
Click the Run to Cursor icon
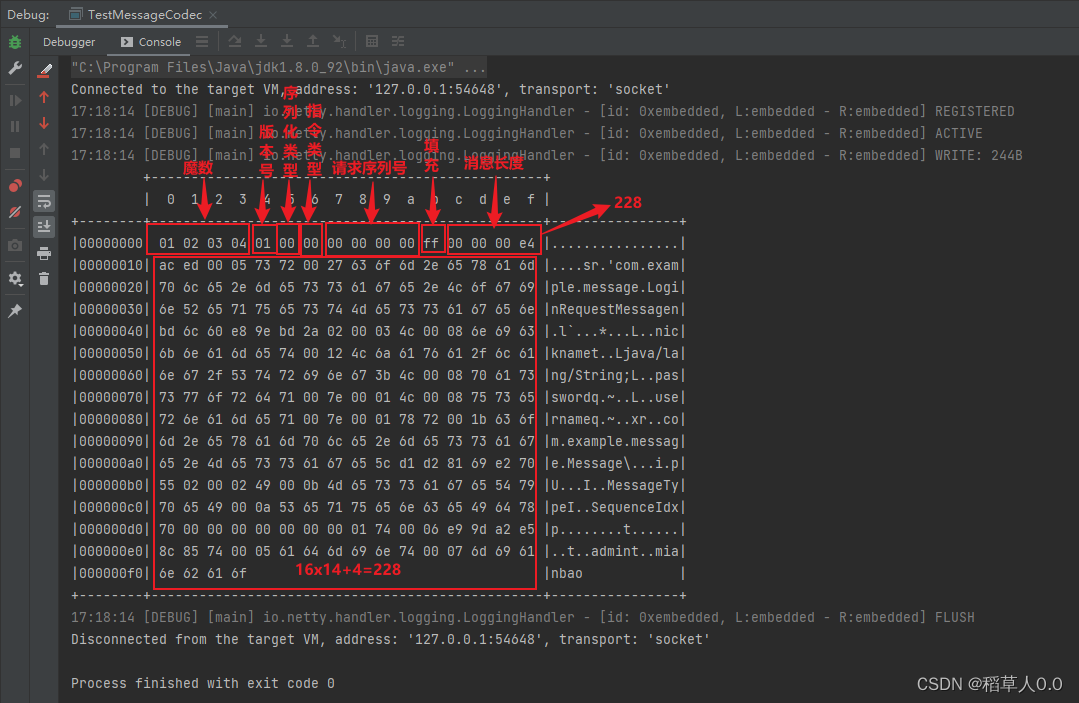[339, 42]
